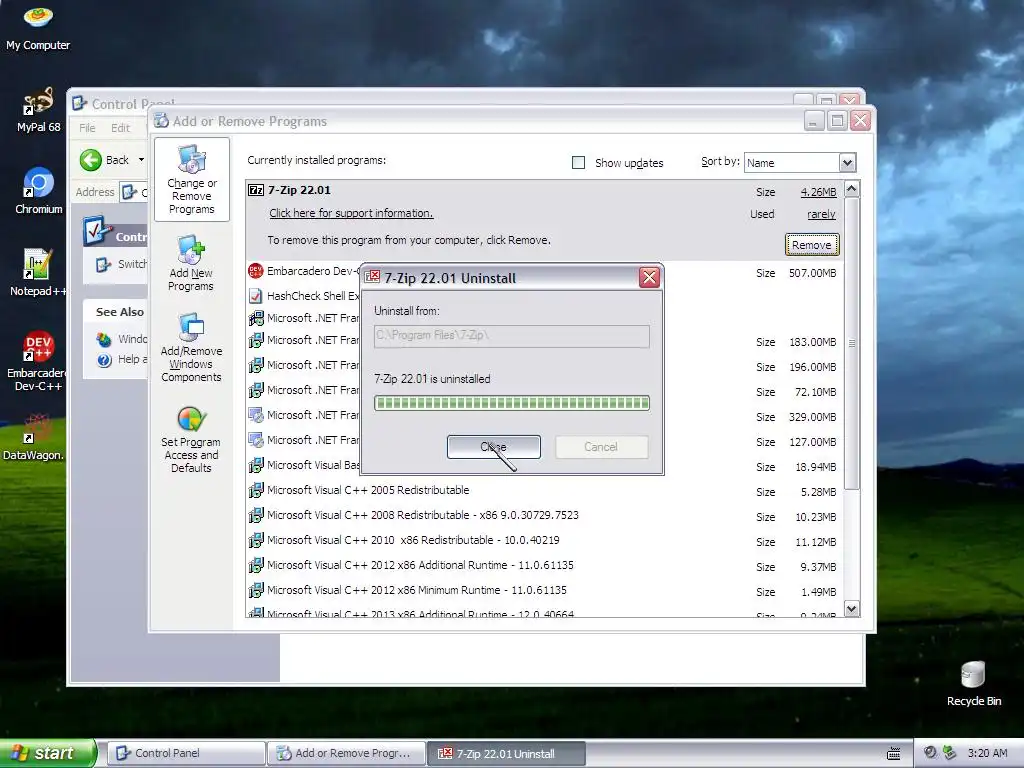Select Visual C++ 2010 x86 Redistributable row

[x=544, y=541]
